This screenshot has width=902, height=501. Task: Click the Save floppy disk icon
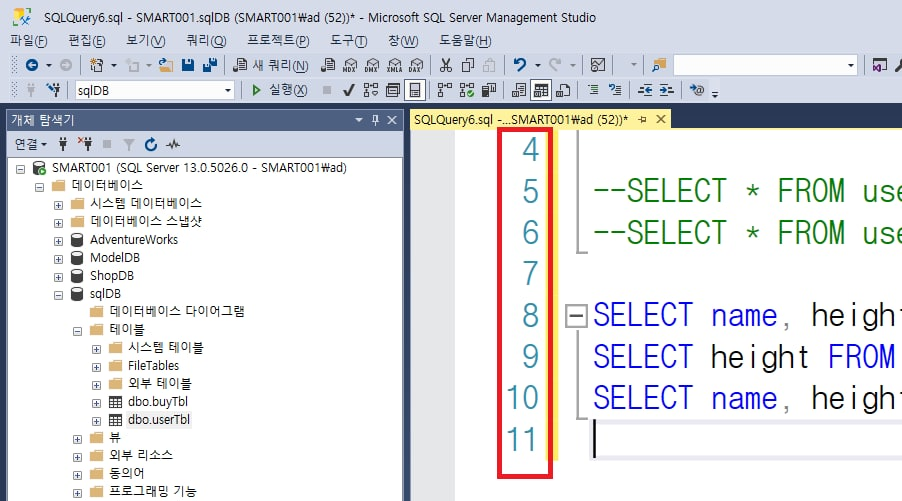point(188,65)
